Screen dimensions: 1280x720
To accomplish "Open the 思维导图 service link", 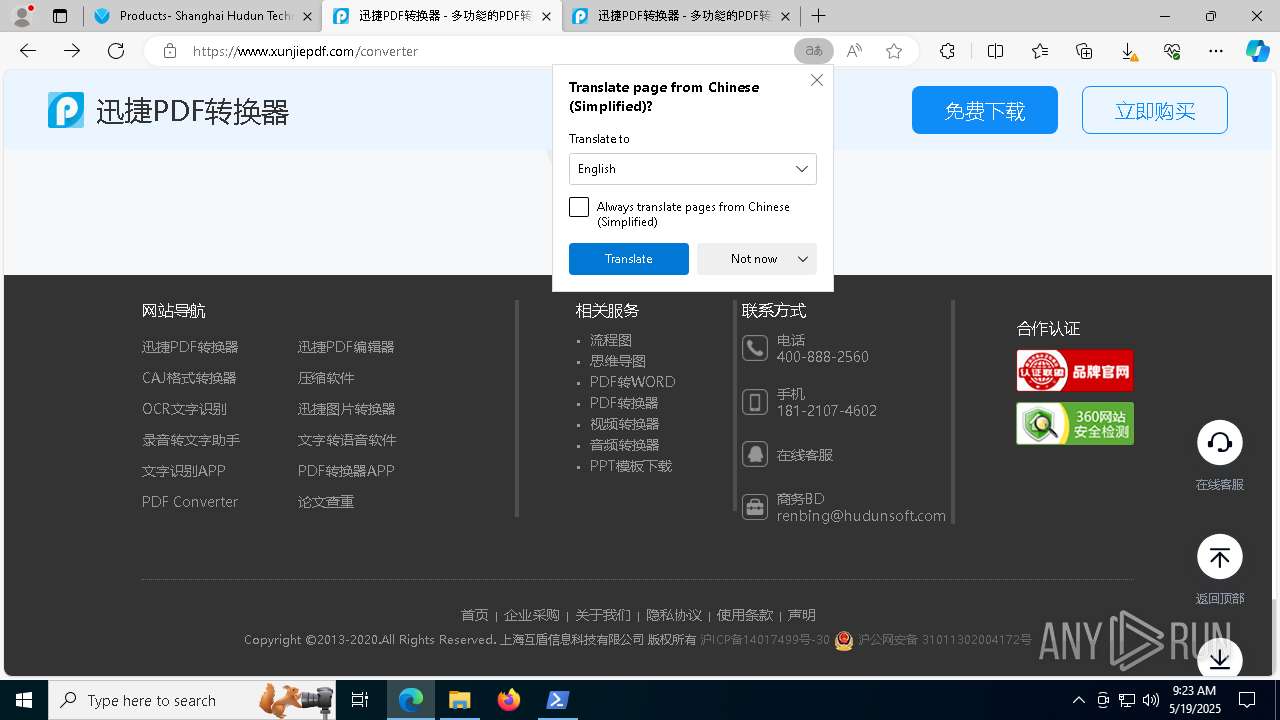I will click(x=618, y=361).
